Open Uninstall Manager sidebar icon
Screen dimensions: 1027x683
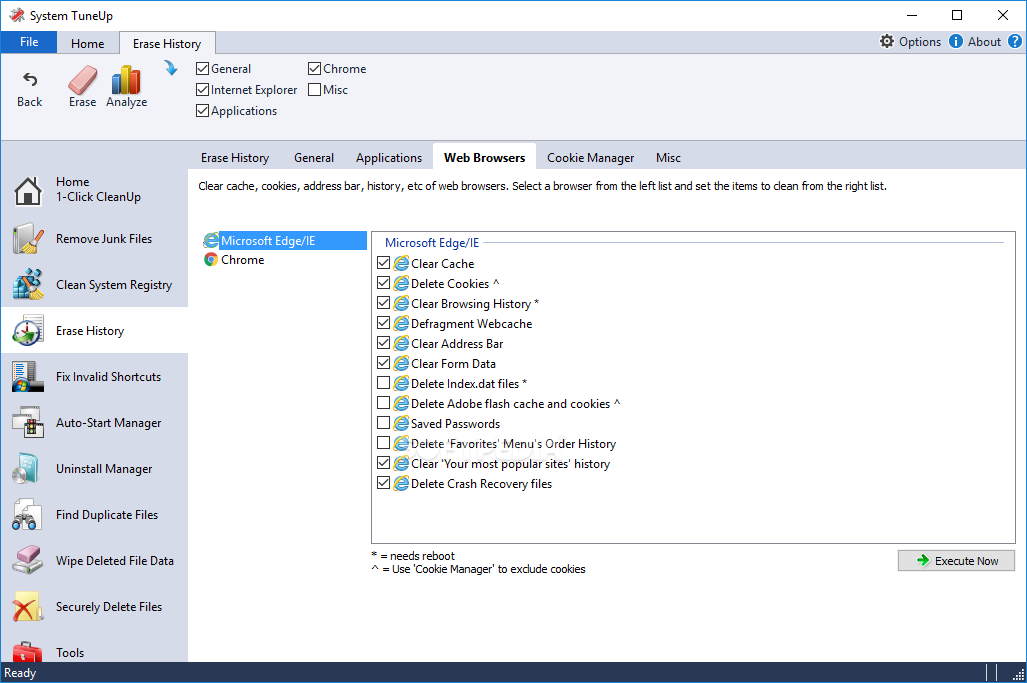pos(28,468)
